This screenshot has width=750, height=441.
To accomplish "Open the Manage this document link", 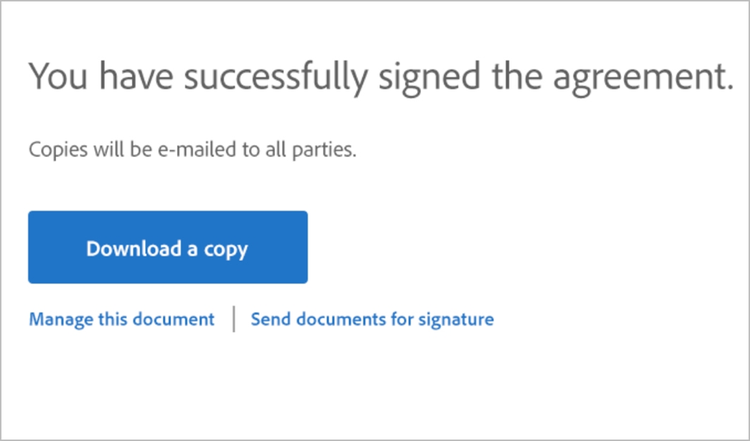I will click(121, 320).
